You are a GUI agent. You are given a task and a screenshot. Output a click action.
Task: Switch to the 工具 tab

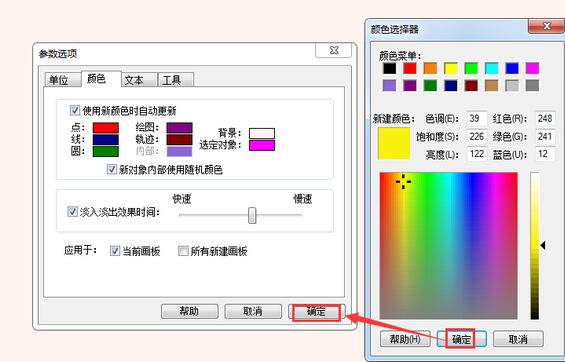tap(176, 80)
